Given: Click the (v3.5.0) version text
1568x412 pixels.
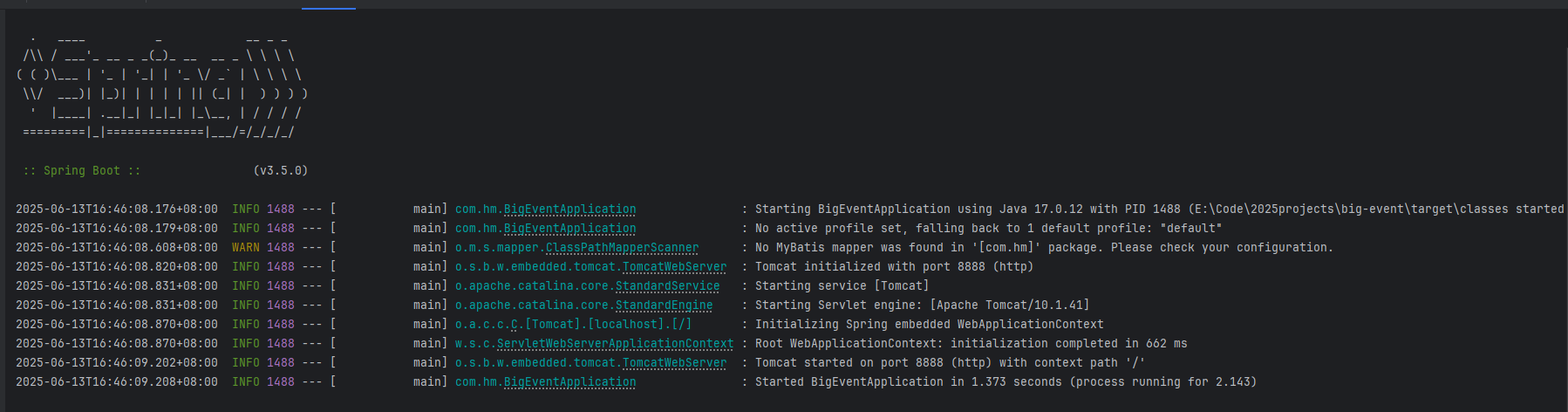Looking at the screenshot, I should [281, 171].
